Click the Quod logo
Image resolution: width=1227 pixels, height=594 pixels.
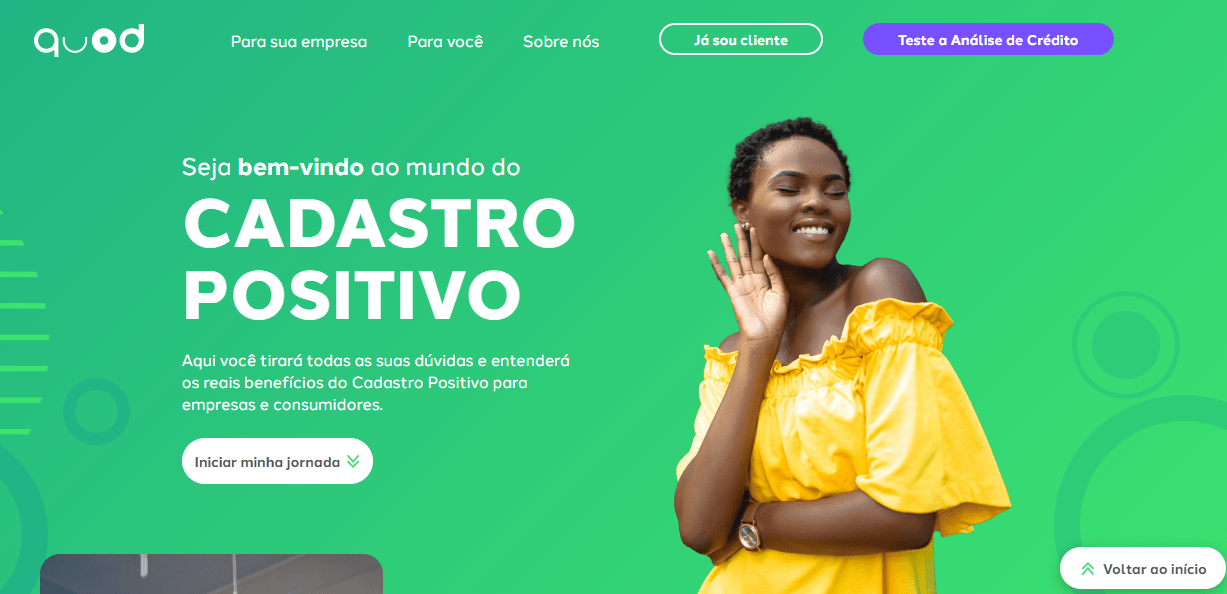tap(89, 40)
